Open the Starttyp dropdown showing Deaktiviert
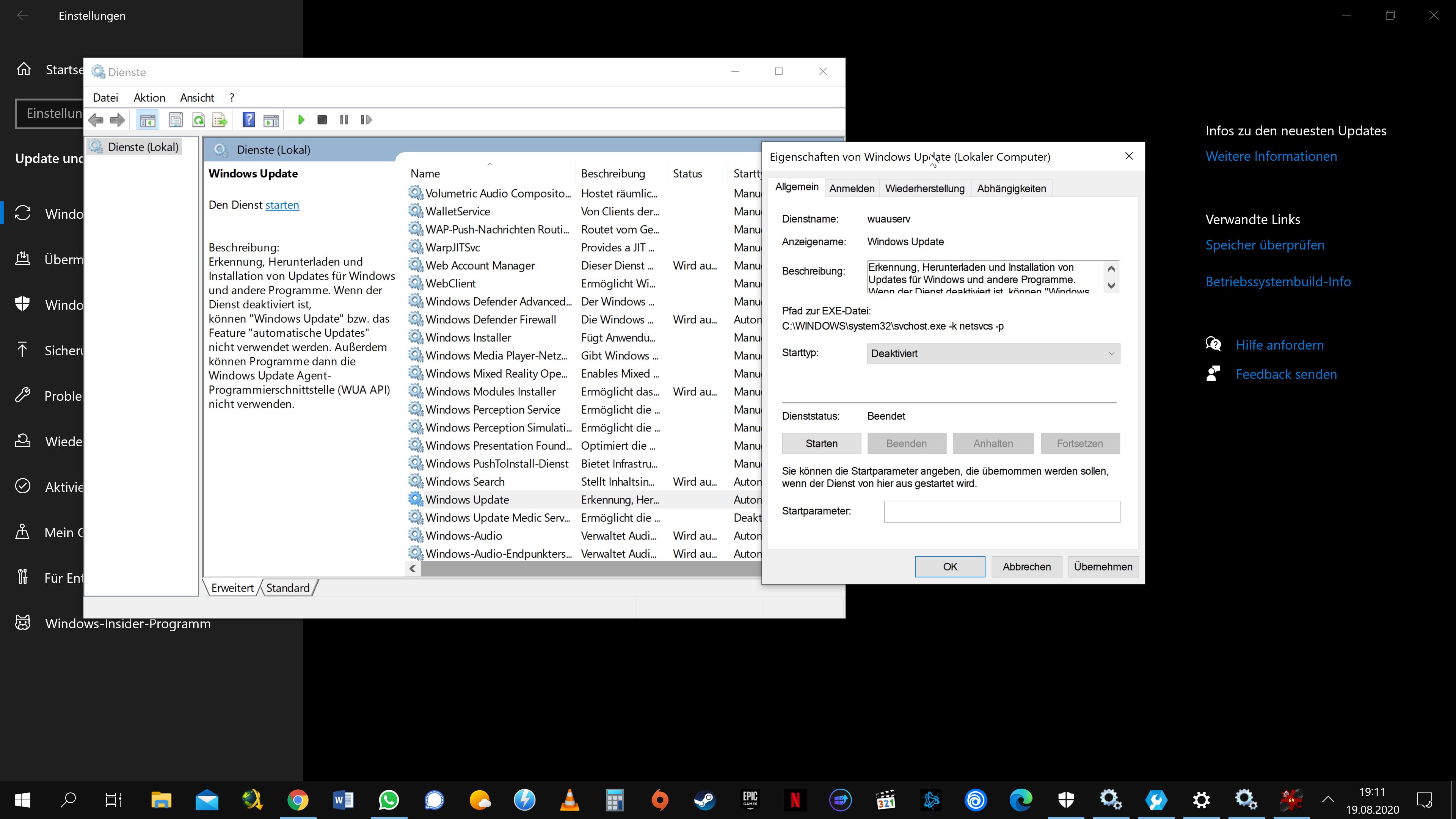The height and width of the screenshot is (819, 1456). point(993,354)
